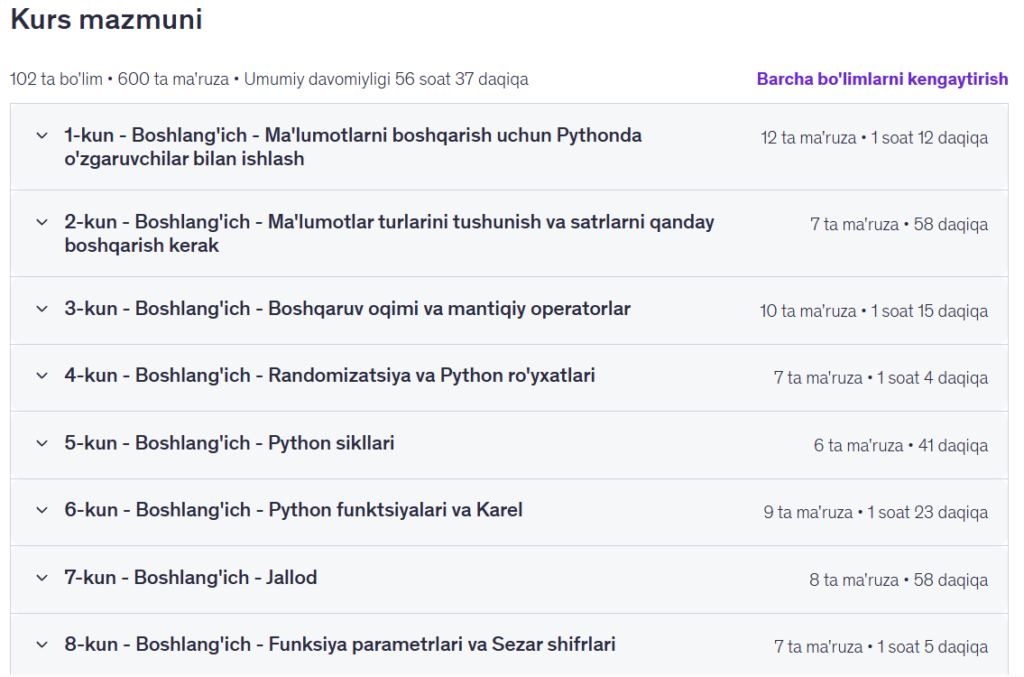Image resolution: width=1024 pixels, height=677 pixels.
Task: Open the 1-kun o'zgaruvchilar bilan ishlash title
Action: tap(353, 147)
